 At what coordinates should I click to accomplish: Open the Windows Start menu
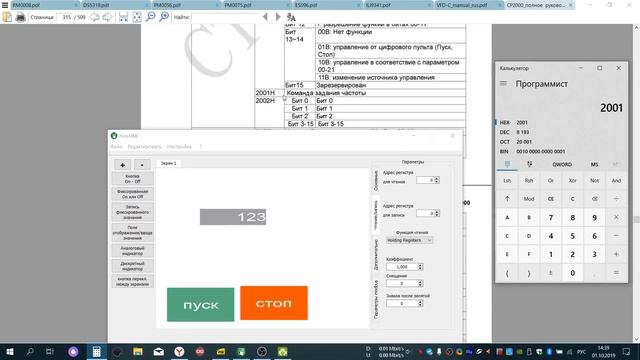[x=9, y=351]
